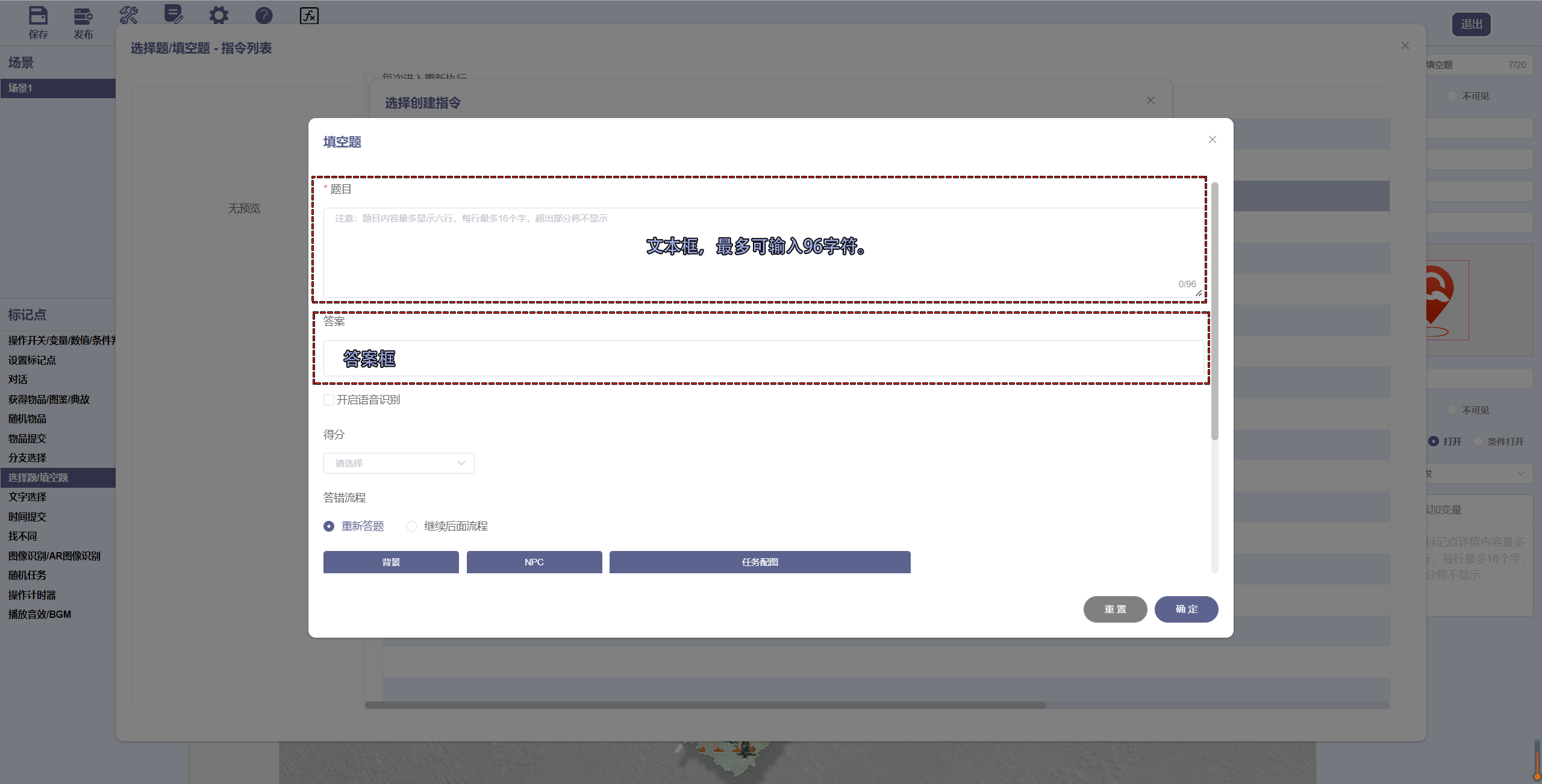Click the 发布 publish icon
The image size is (1542, 784).
[x=83, y=16]
